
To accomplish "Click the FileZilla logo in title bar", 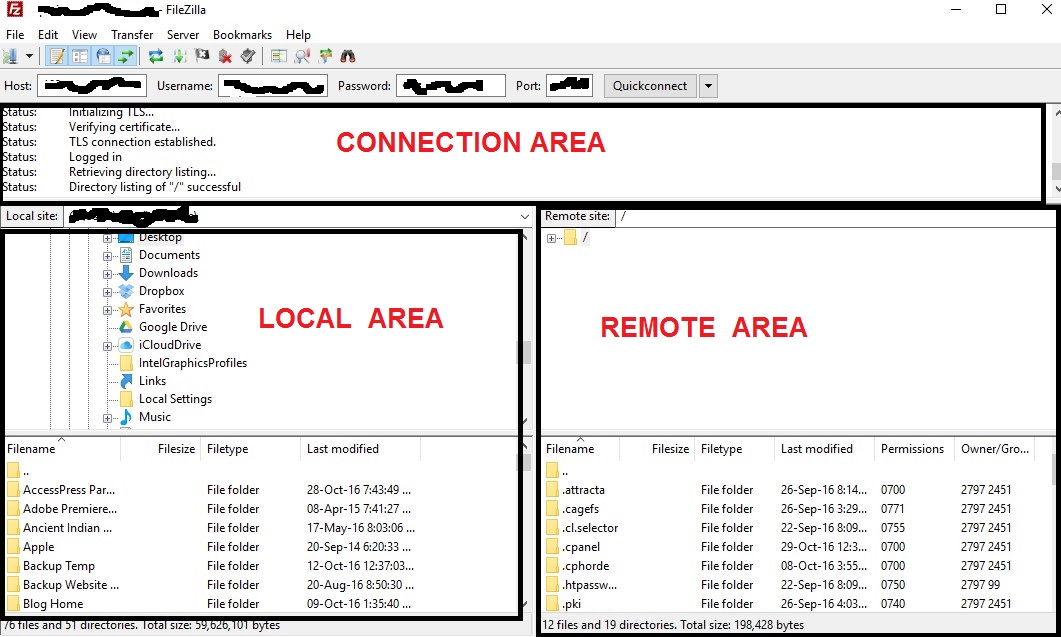I will [14, 9].
